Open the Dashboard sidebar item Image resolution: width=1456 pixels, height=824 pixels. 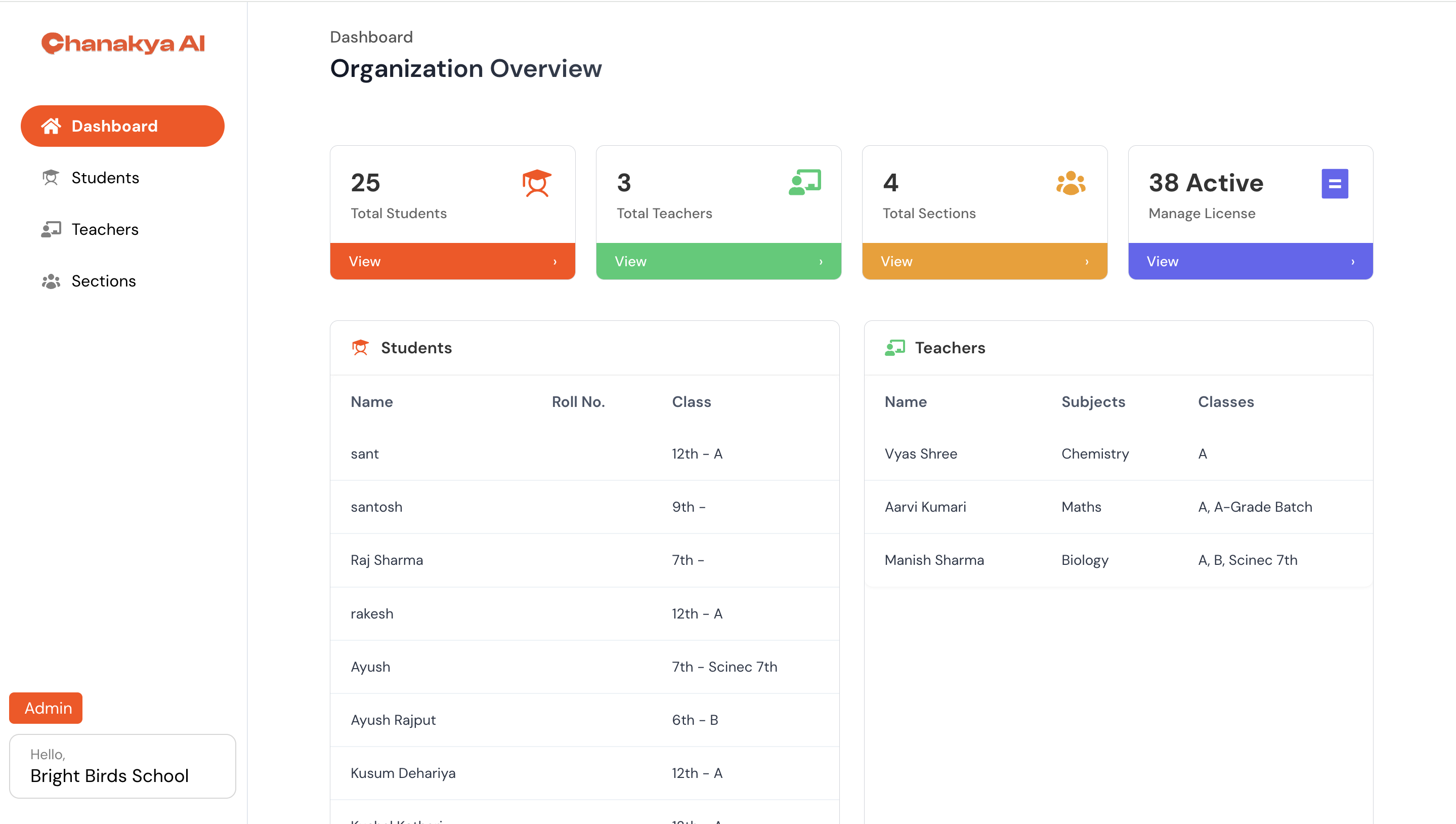point(123,126)
